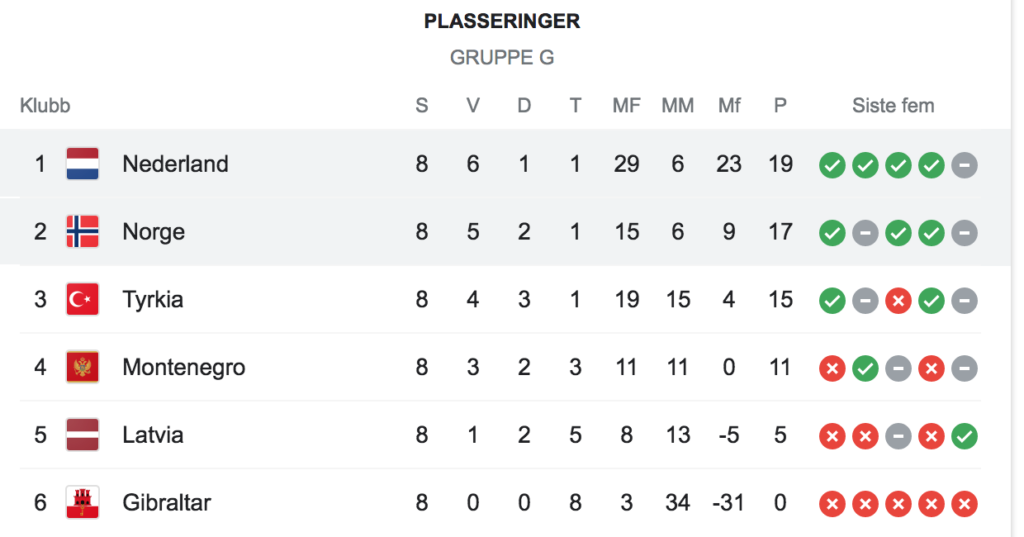Click the Latvia flag icon
This screenshot has width=1024, height=537.
[82, 435]
